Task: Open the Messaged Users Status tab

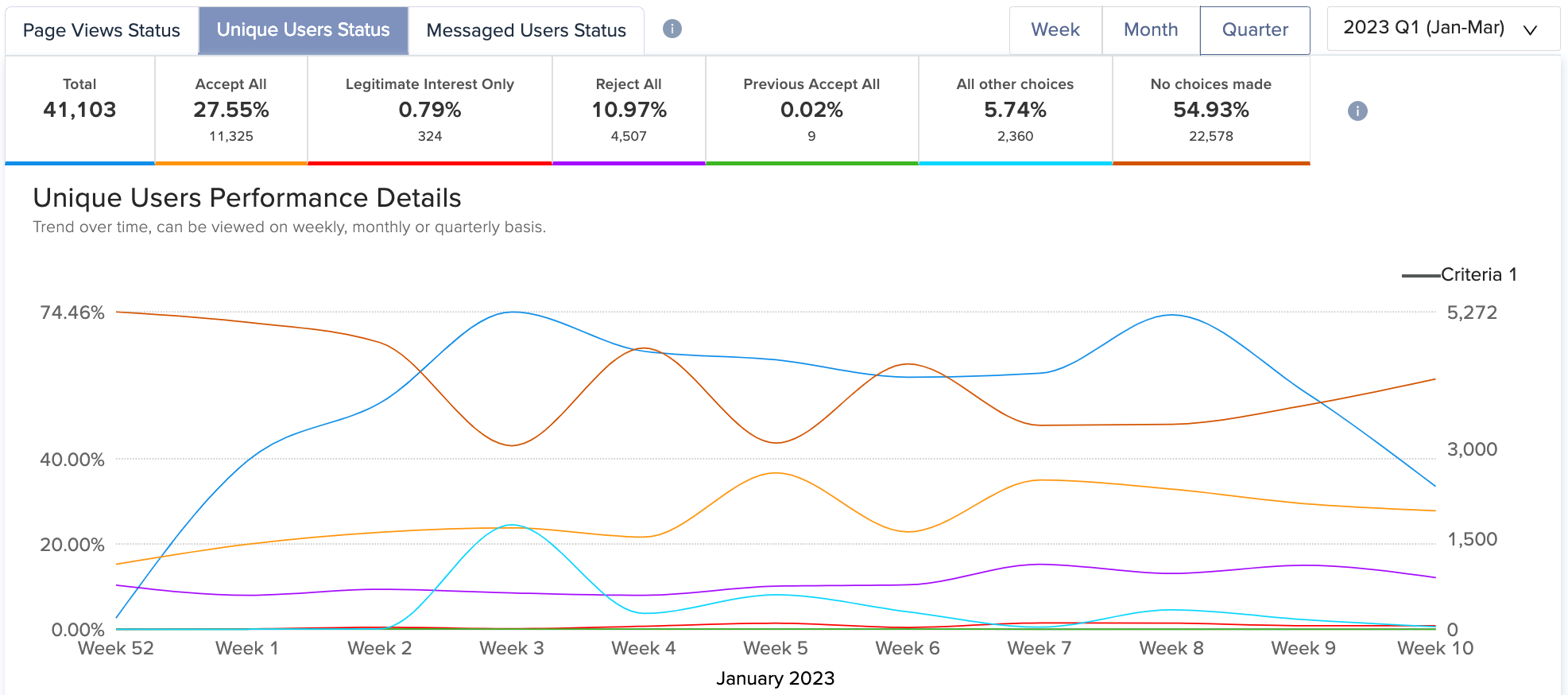Action: (x=526, y=30)
